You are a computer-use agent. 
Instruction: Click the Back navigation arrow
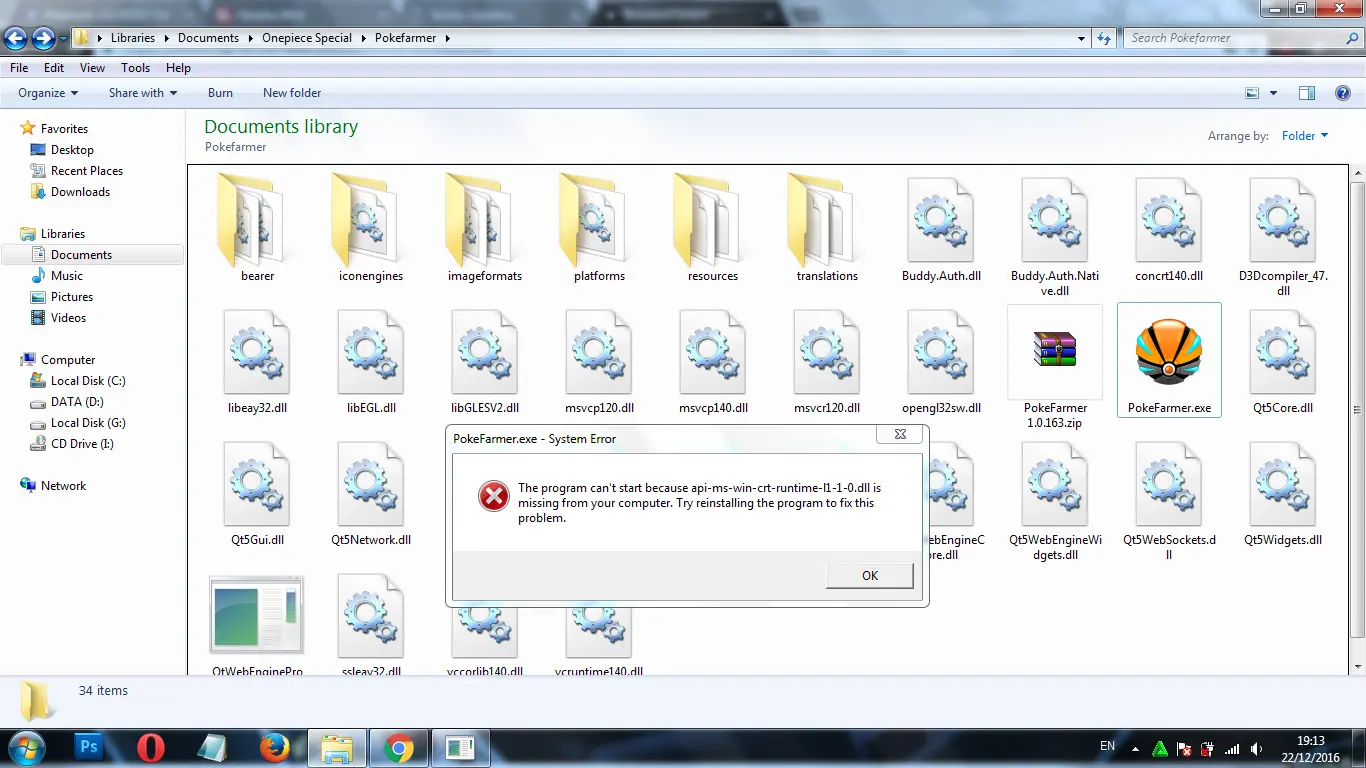(15, 39)
